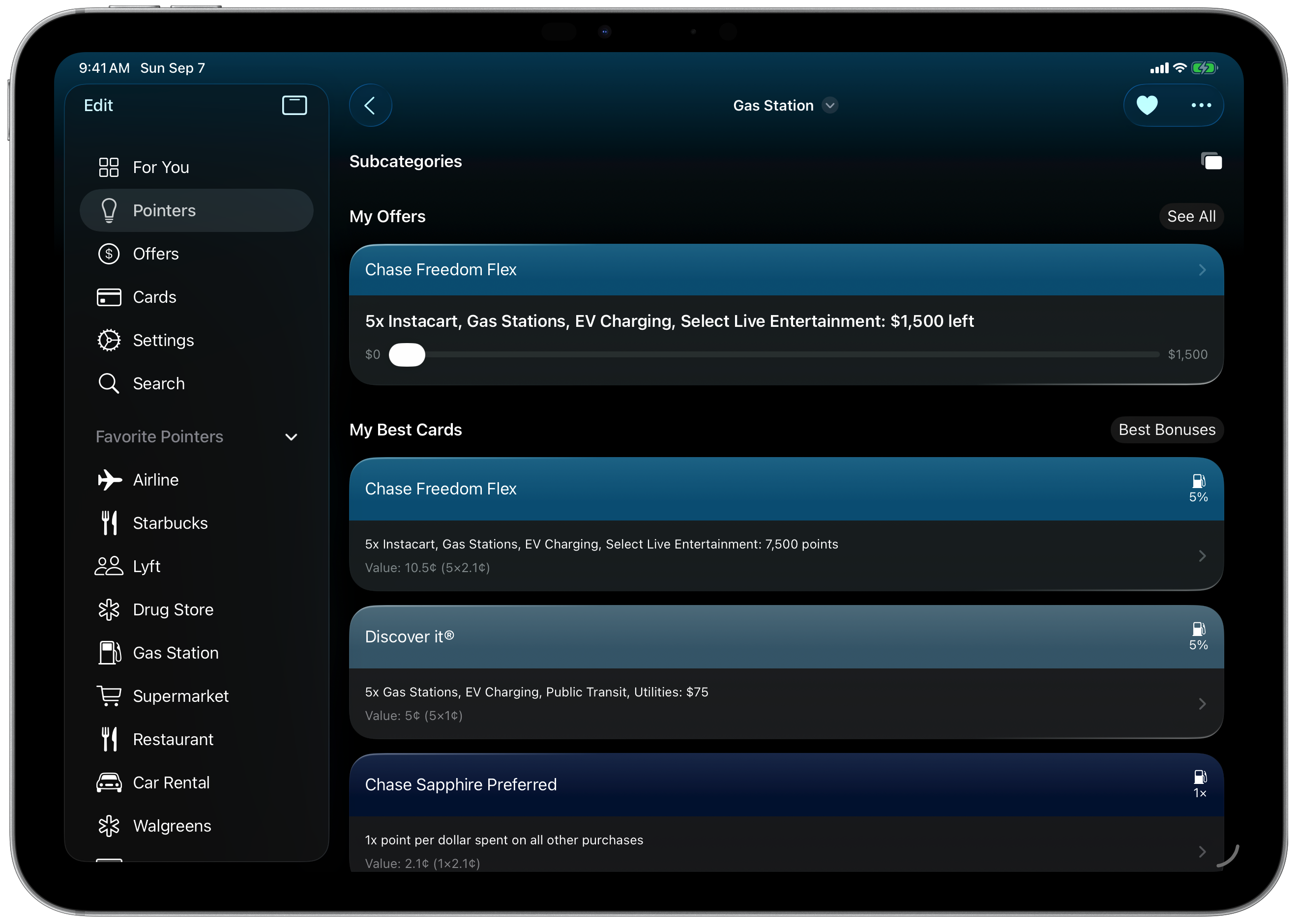Click the See All button
1298x924 pixels.
click(x=1191, y=216)
